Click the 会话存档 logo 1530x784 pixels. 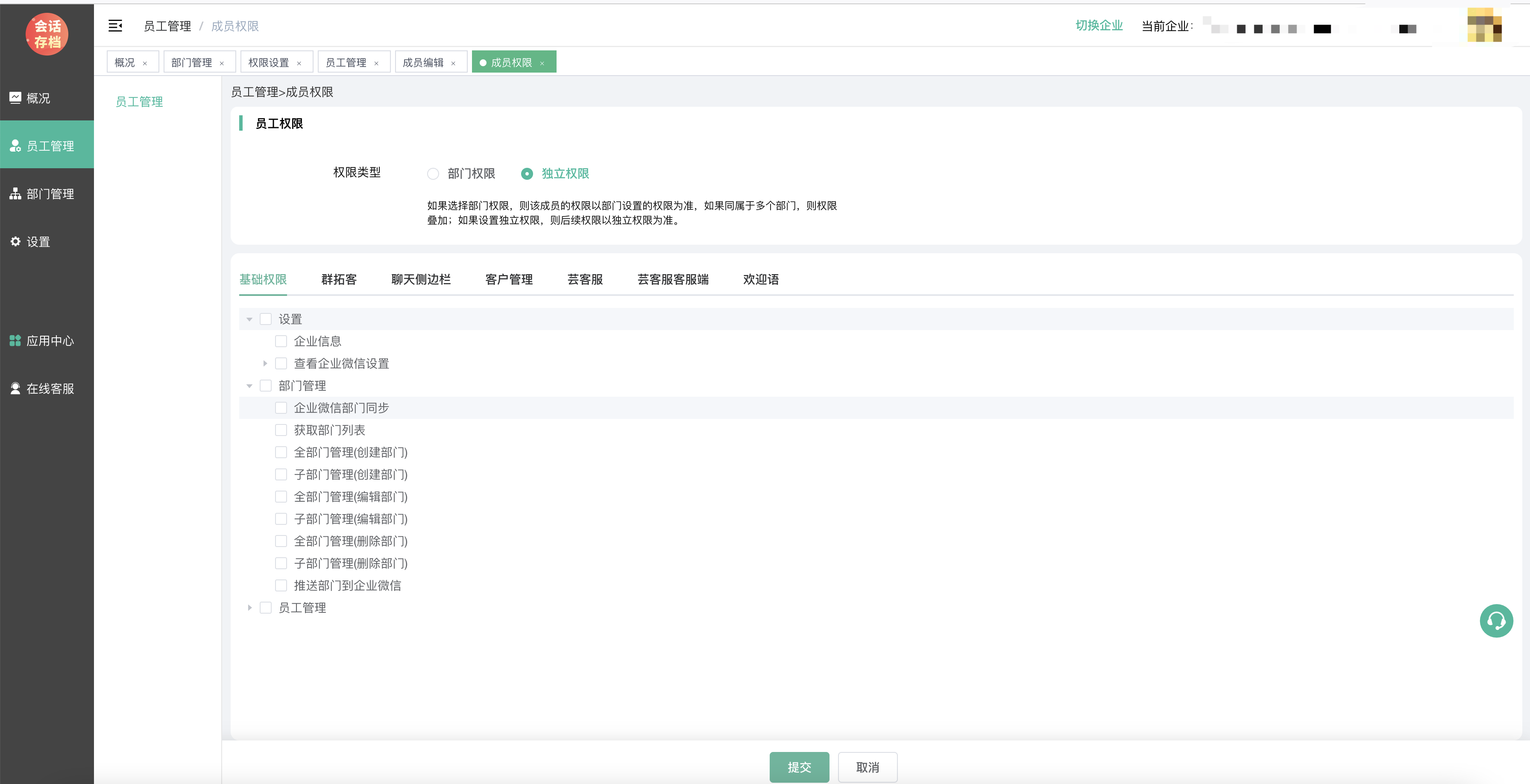(47, 34)
